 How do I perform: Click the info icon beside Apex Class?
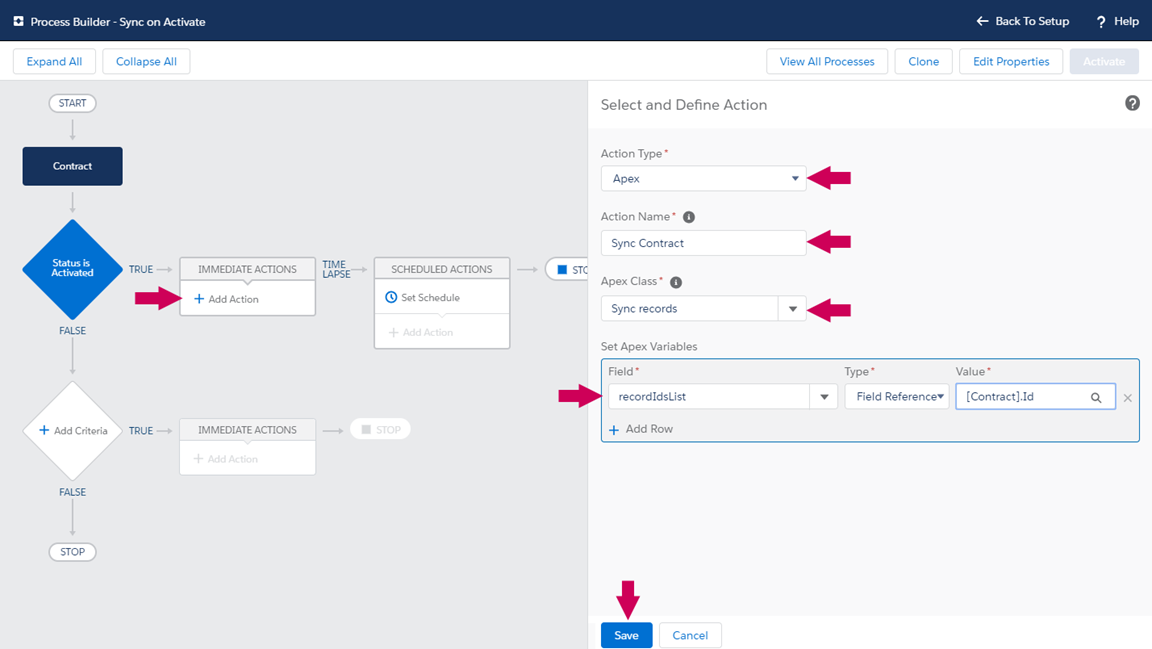(x=676, y=282)
